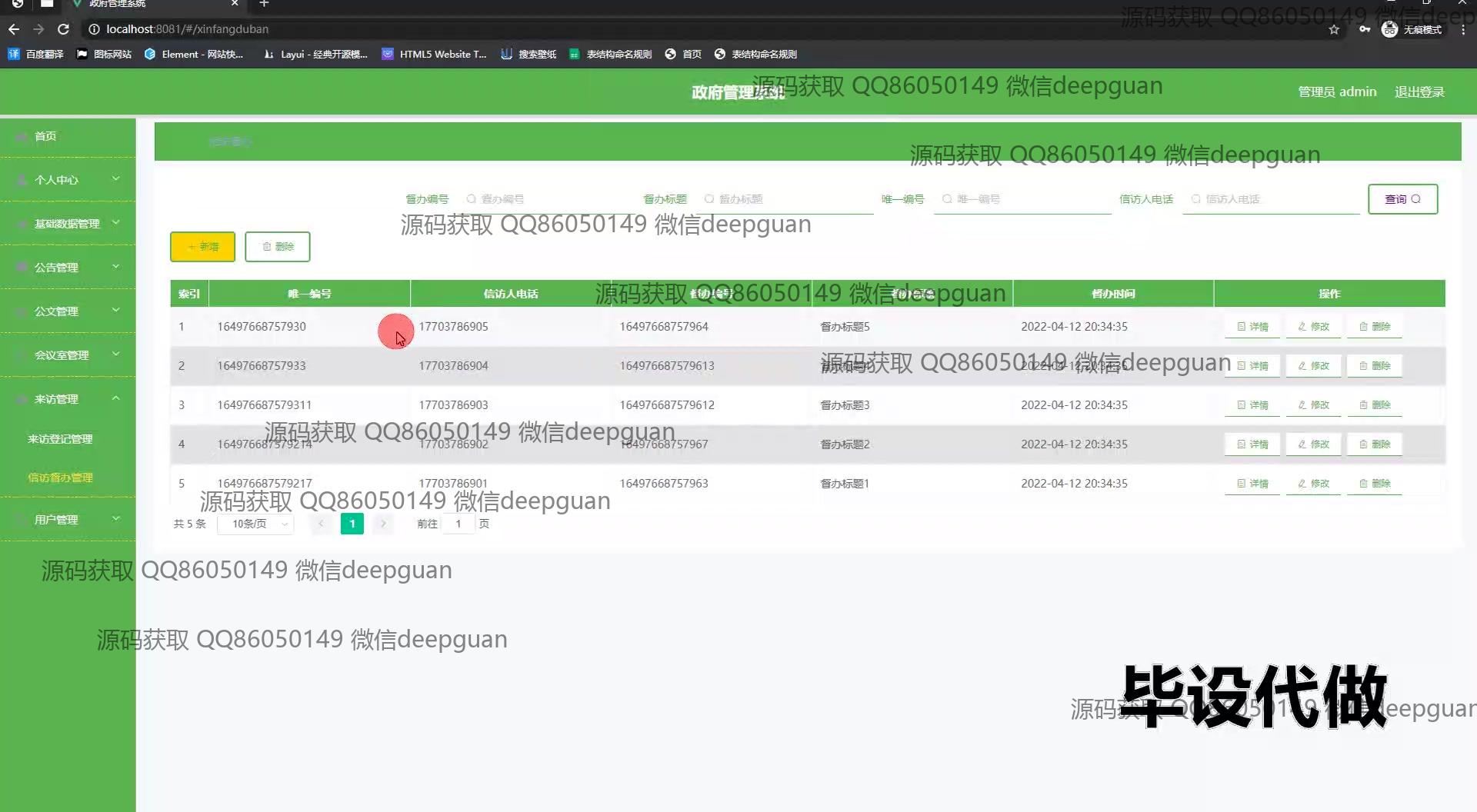This screenshot has height=812, width=1477.
Task: Select 首页 in the sidebar
Action: (45, 136)
